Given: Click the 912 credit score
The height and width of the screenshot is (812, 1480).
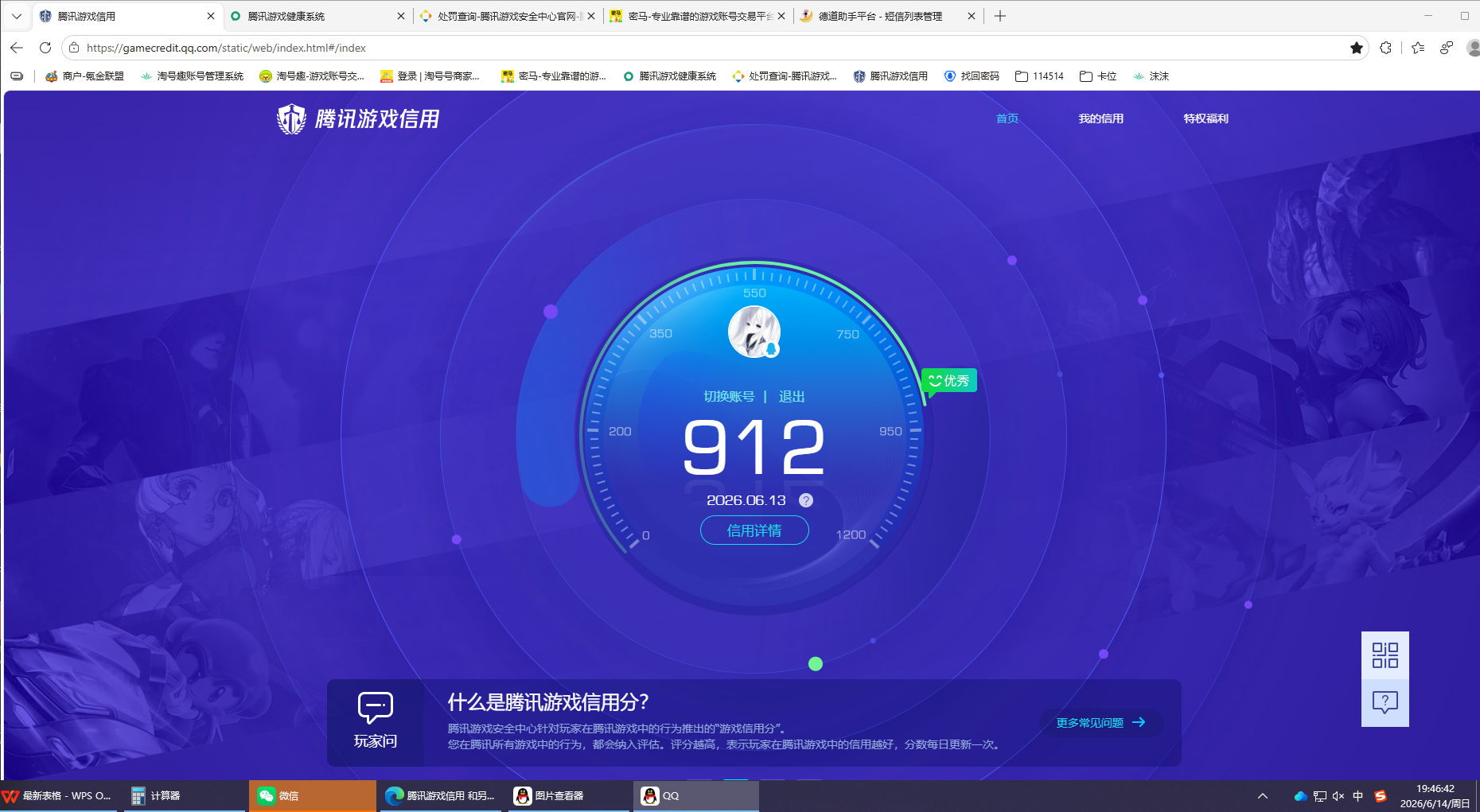Looking at the screenshot, I should [x=754, y=447].
